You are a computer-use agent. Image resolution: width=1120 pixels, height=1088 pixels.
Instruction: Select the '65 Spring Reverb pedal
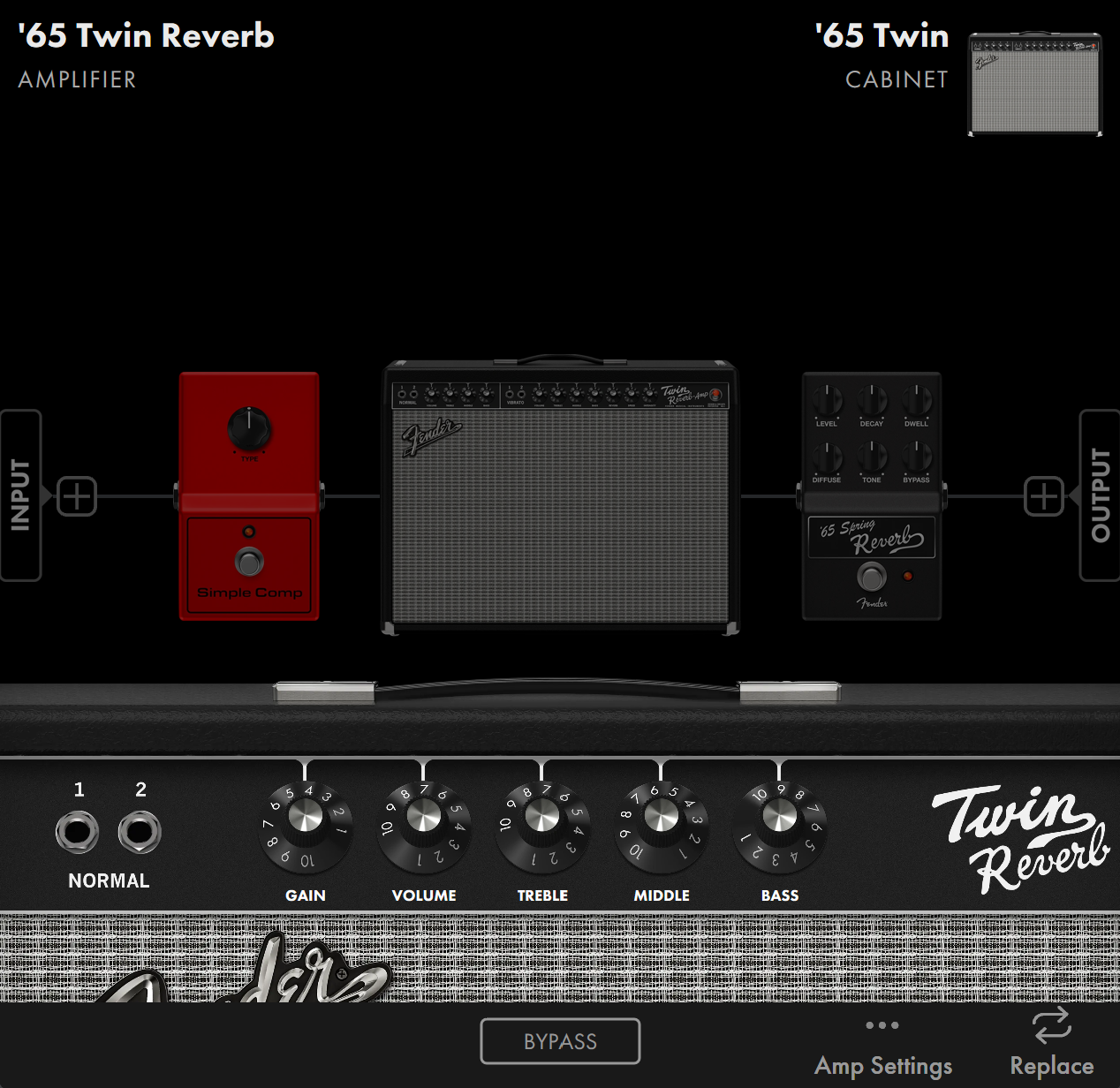coord(872,496)
